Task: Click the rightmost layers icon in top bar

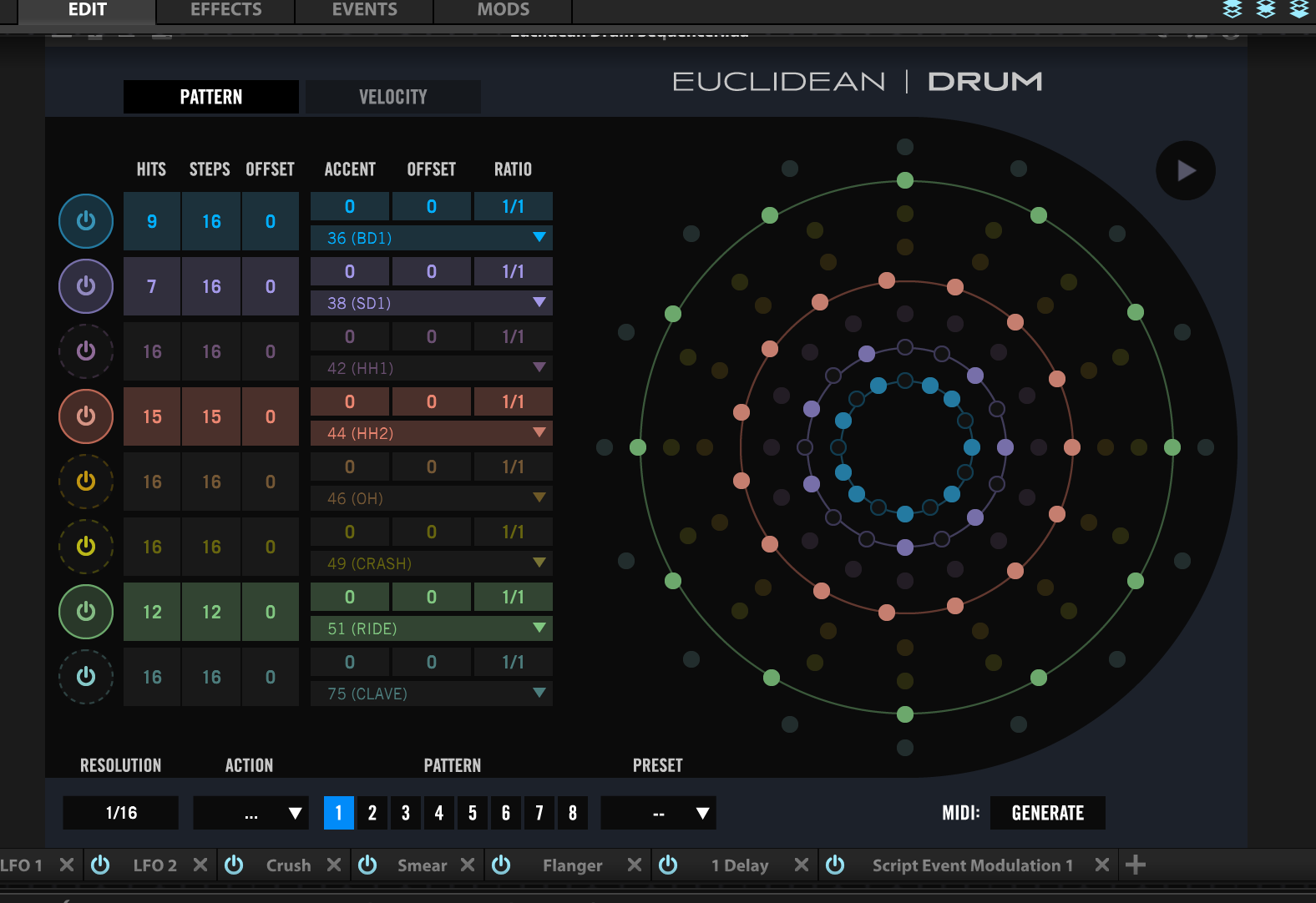Action: 1299,9
